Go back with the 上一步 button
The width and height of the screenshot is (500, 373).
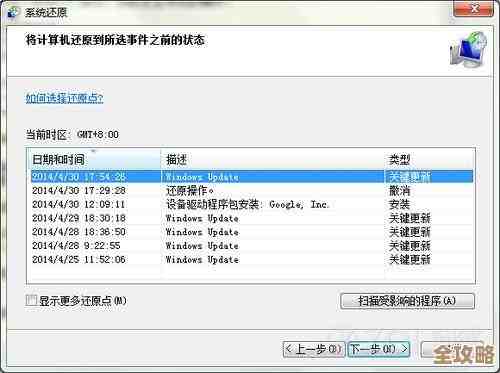click(x=314, y=349)
